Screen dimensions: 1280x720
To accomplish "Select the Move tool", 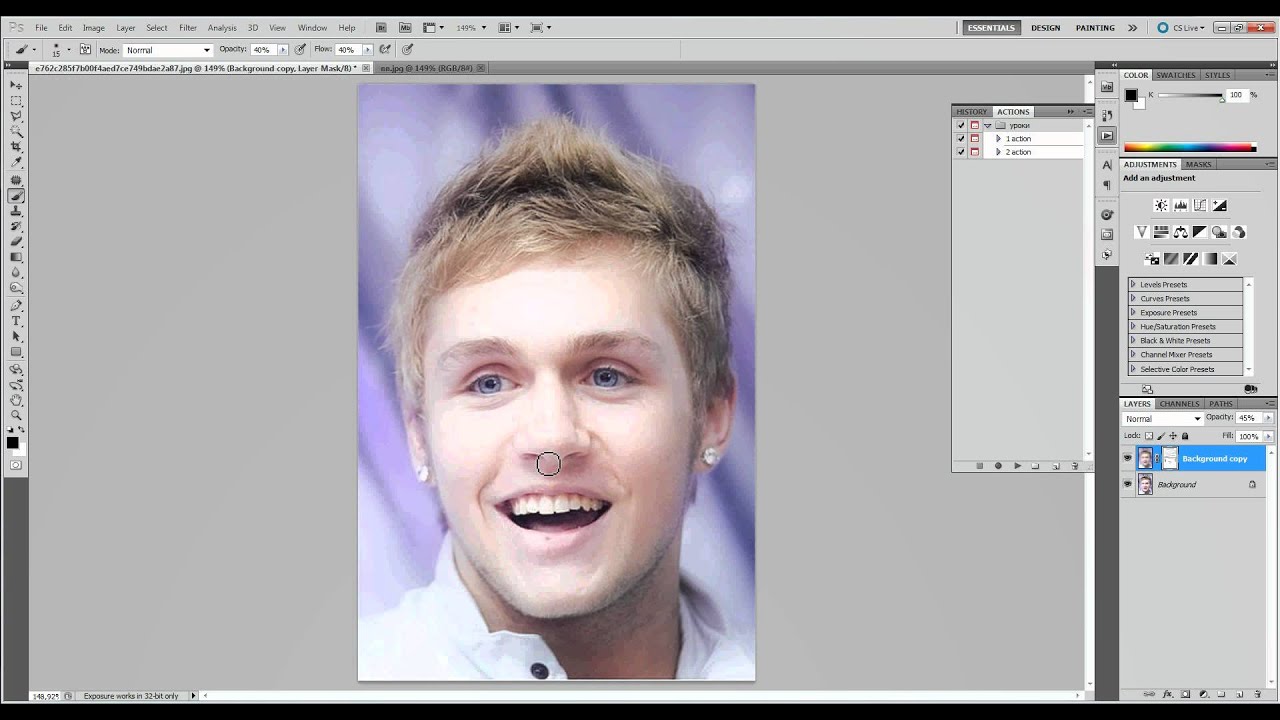I will 16,86.
